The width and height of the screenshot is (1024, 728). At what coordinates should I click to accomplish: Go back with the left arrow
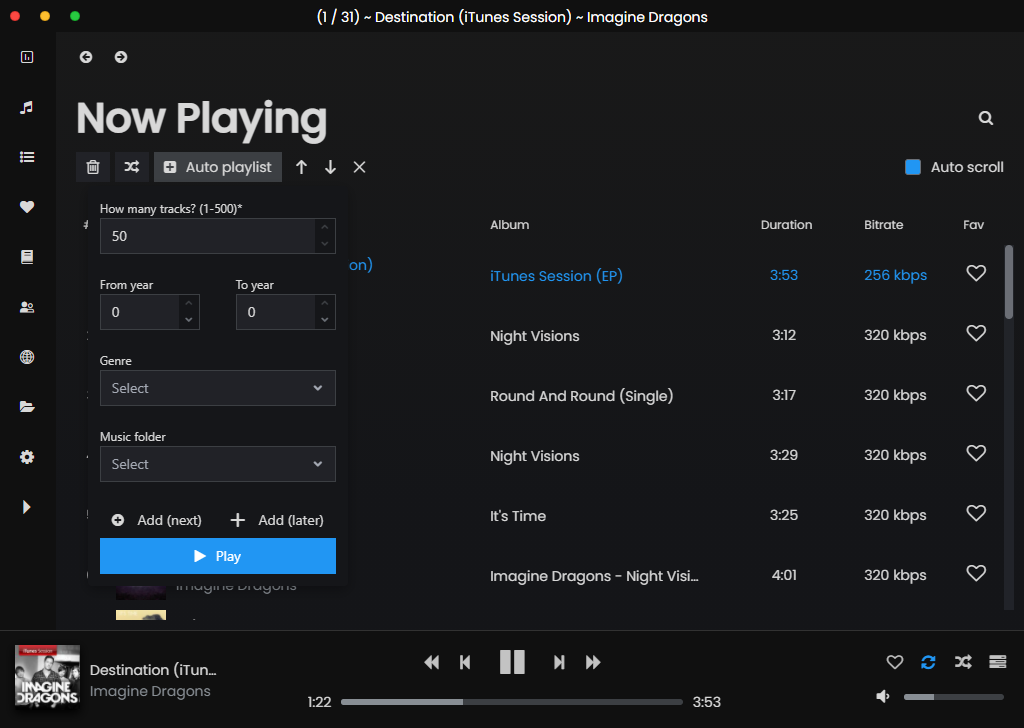pos(86,57)
